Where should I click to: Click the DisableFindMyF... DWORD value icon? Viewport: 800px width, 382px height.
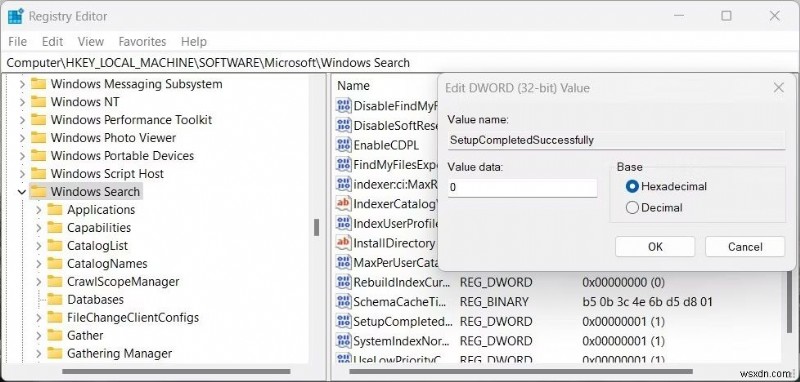click(344, 106)
